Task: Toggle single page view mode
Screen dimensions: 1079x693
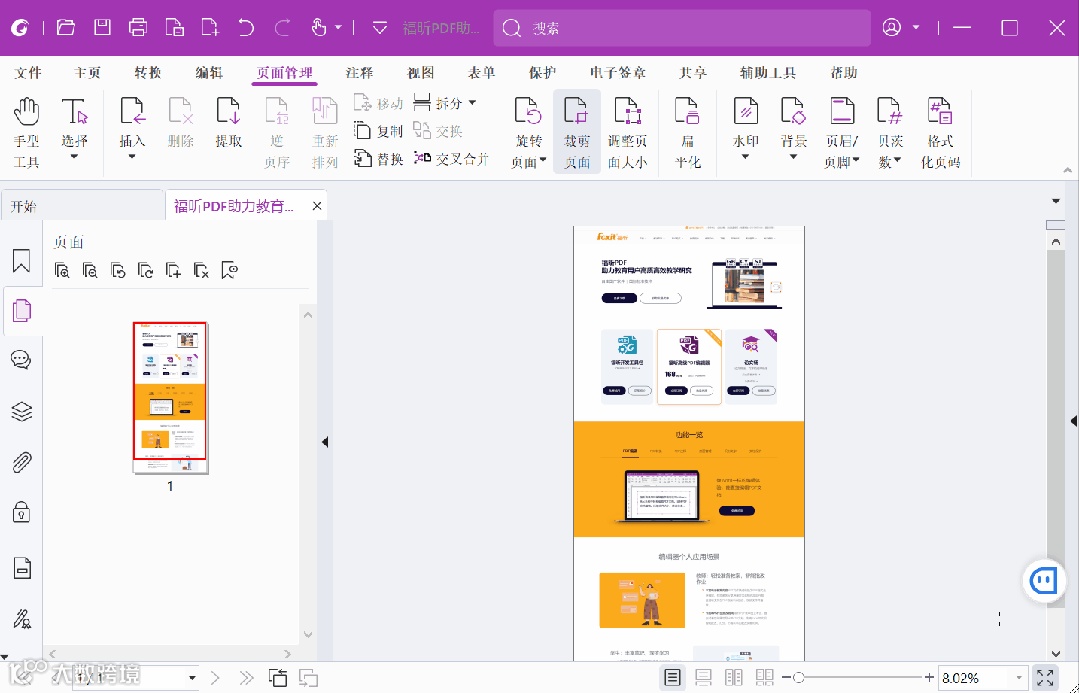Action: (x=672, y=678)
